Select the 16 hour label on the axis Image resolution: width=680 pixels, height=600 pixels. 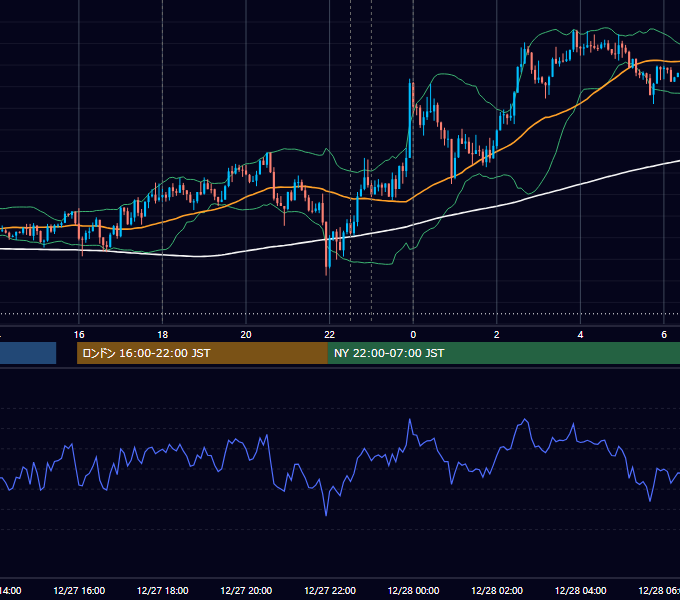[79, 334]
